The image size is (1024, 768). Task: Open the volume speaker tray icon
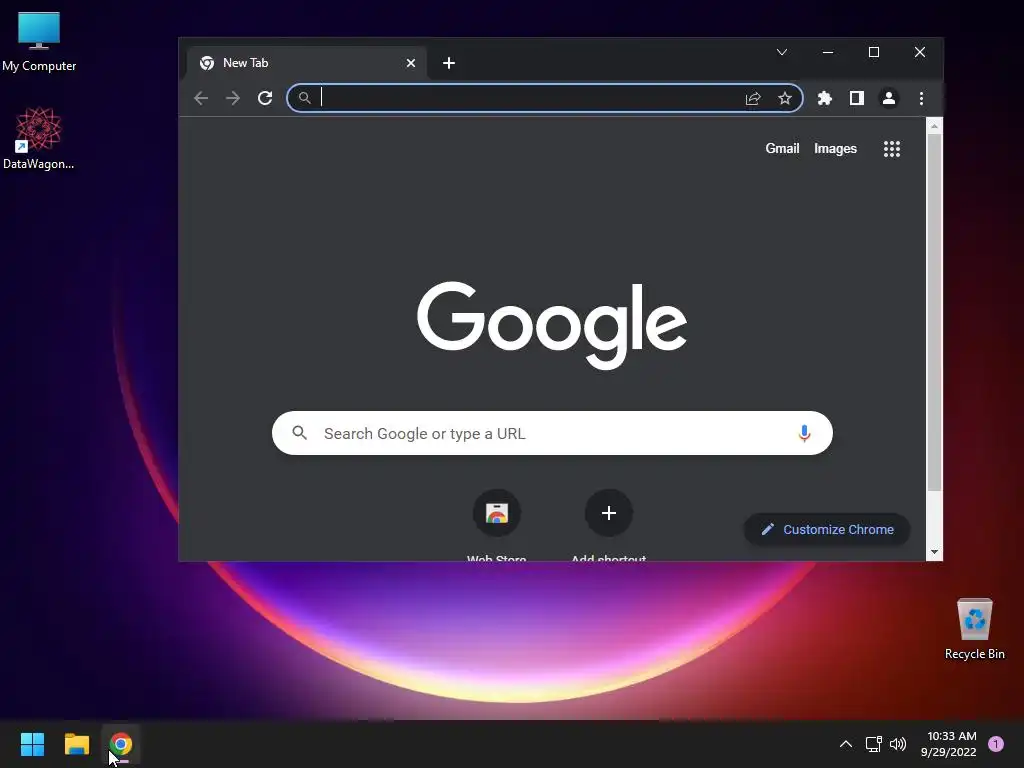click(x=899, y=744)
